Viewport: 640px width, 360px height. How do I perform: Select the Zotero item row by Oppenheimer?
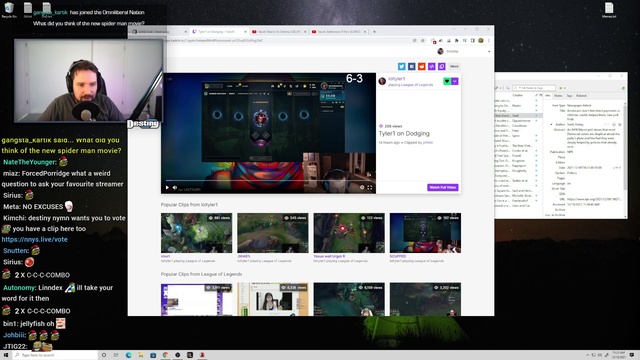[518, 121]
